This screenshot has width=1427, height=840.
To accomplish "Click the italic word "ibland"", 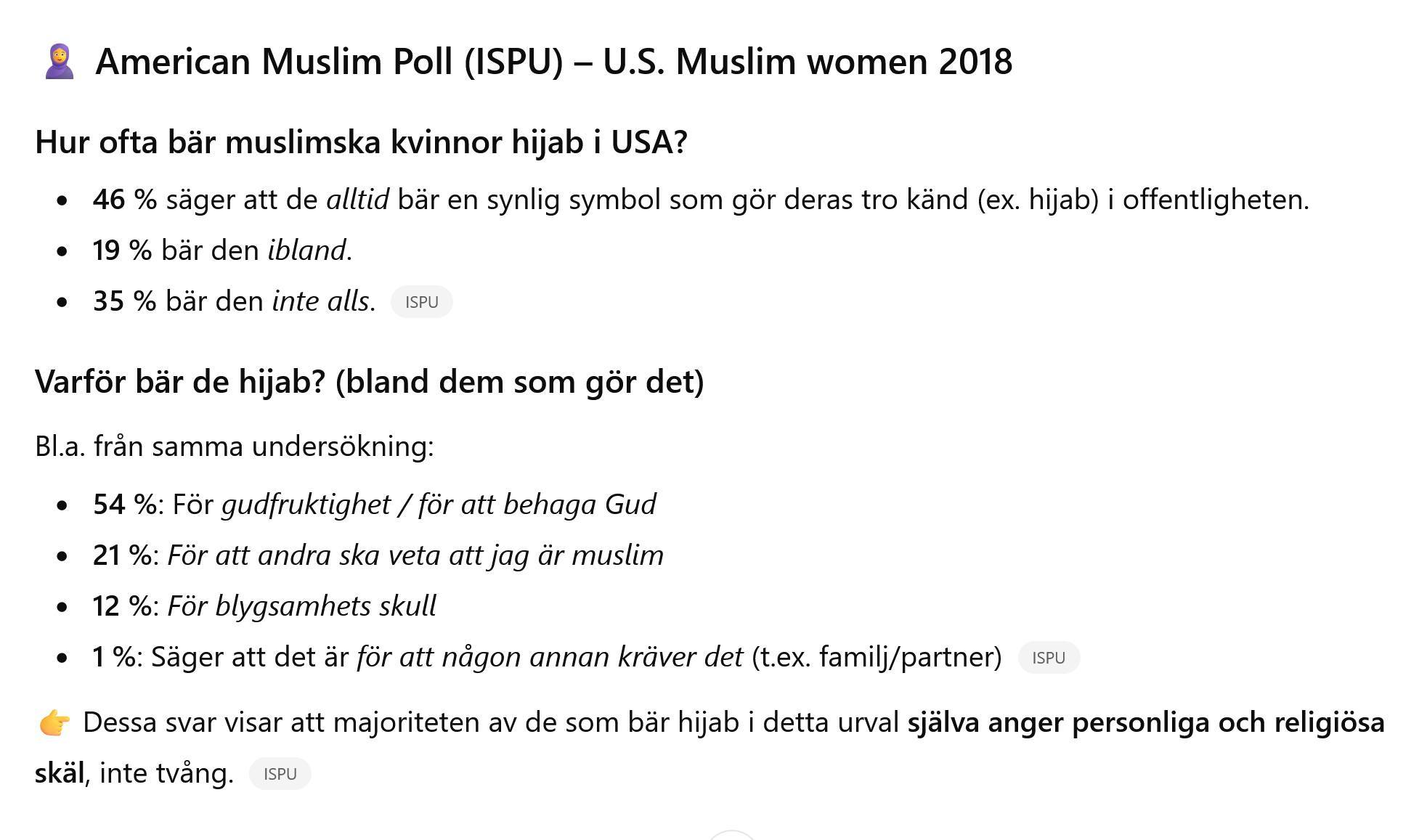I will (307, 250).
